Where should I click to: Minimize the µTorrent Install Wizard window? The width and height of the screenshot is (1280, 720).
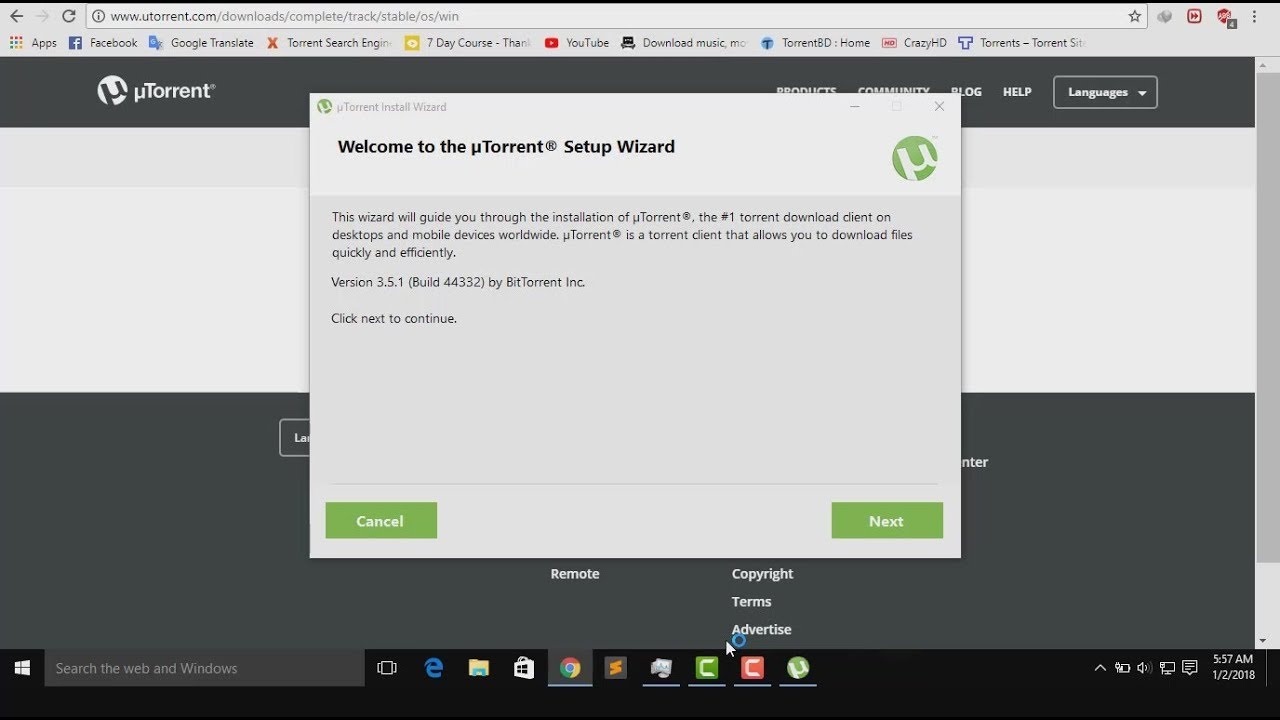(x=855, y=106)
